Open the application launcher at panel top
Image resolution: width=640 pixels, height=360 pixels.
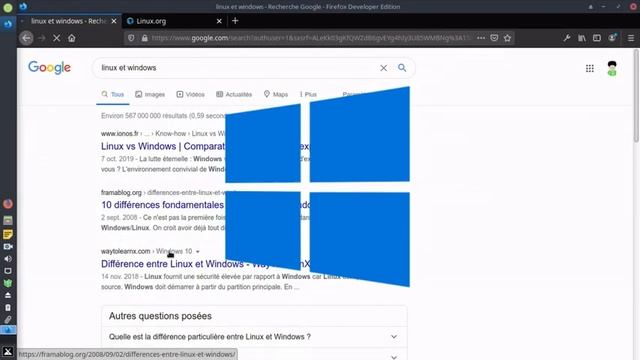[x=8, y=7]
